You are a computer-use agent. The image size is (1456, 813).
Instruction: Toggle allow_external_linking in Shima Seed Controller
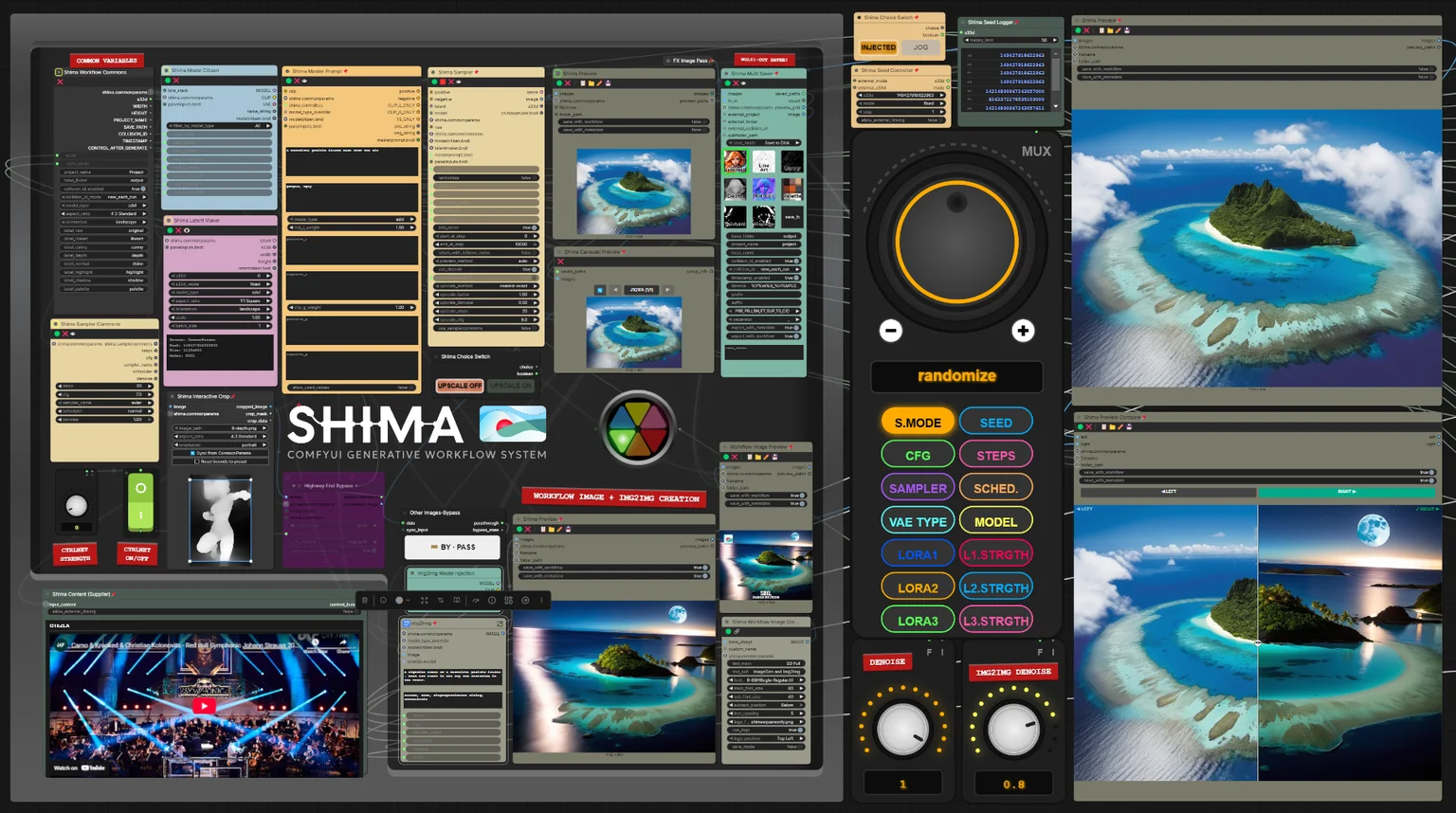click(x=901, y=120)
